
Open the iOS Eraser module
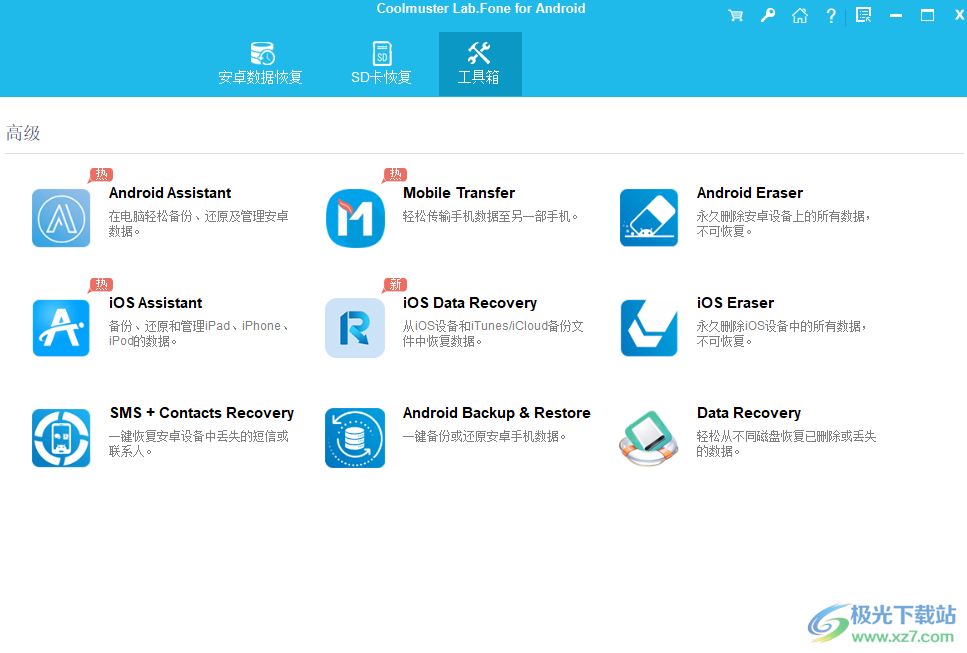[648, 327]
